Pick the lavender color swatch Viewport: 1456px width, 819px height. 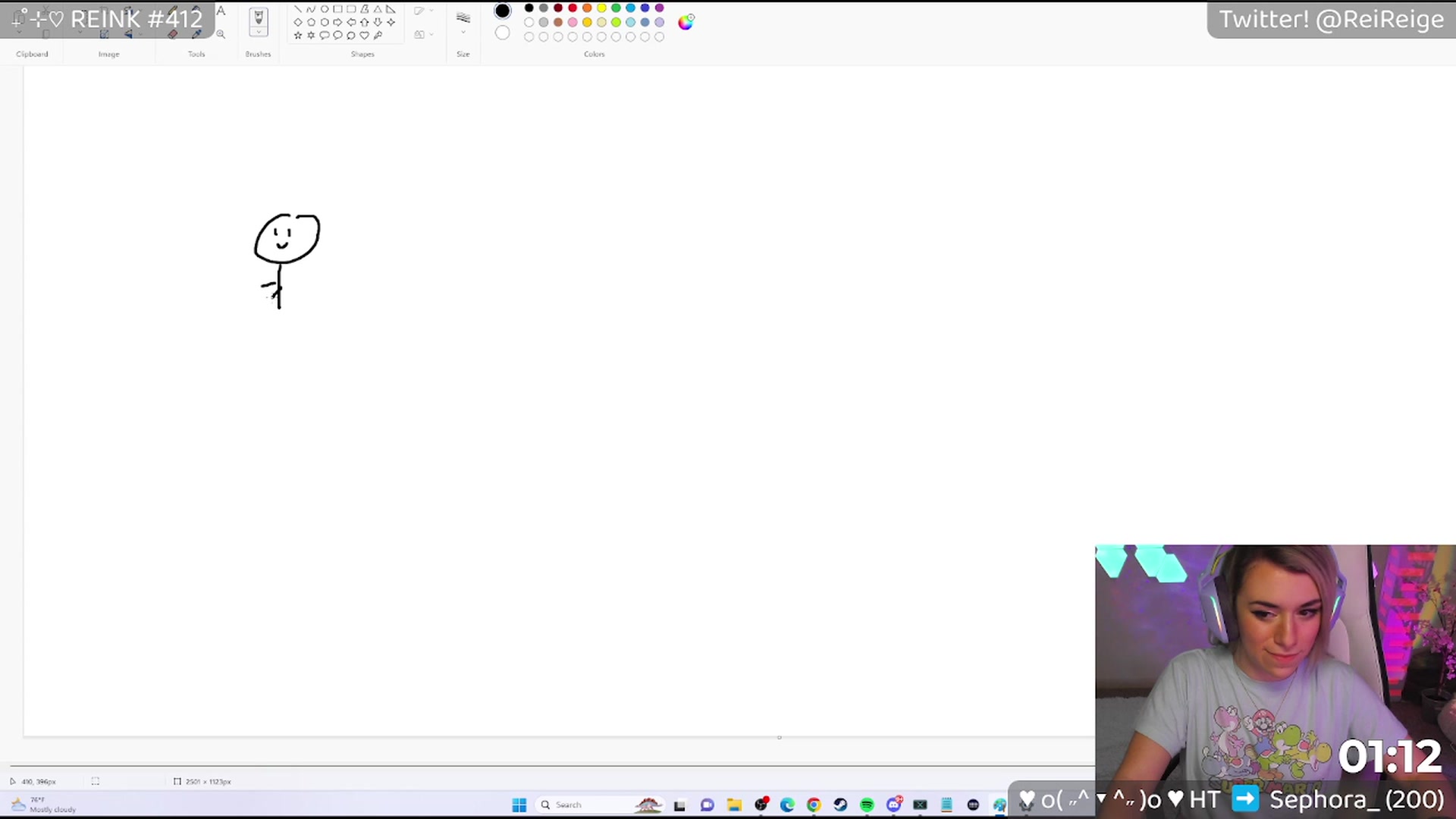[659, 22]
